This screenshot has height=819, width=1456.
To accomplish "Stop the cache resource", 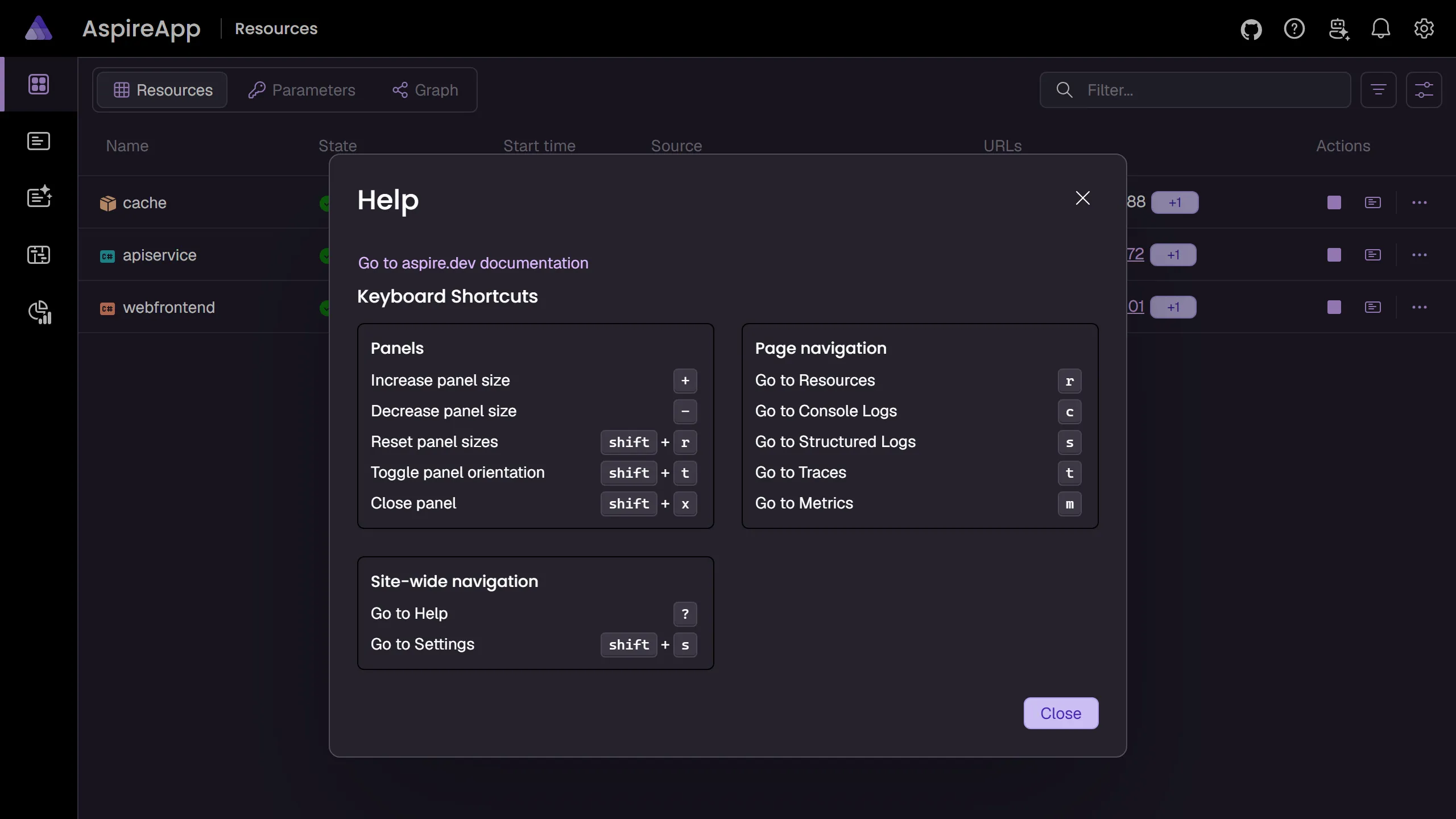I will (1334, 202).
